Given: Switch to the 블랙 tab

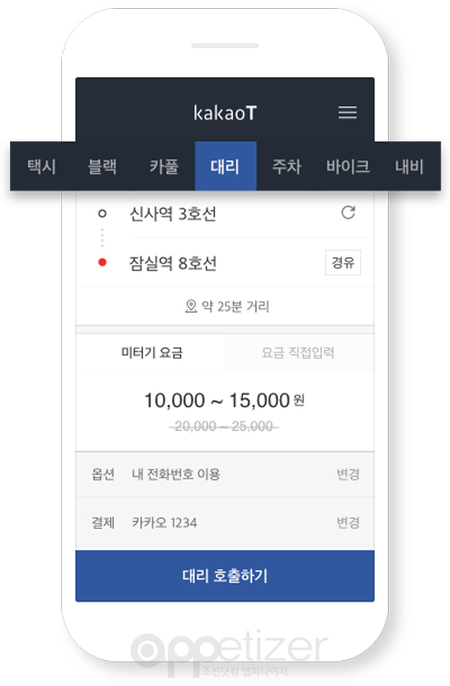Looking at the screenshot, I should pyautogui.click(x=102, y=166).
